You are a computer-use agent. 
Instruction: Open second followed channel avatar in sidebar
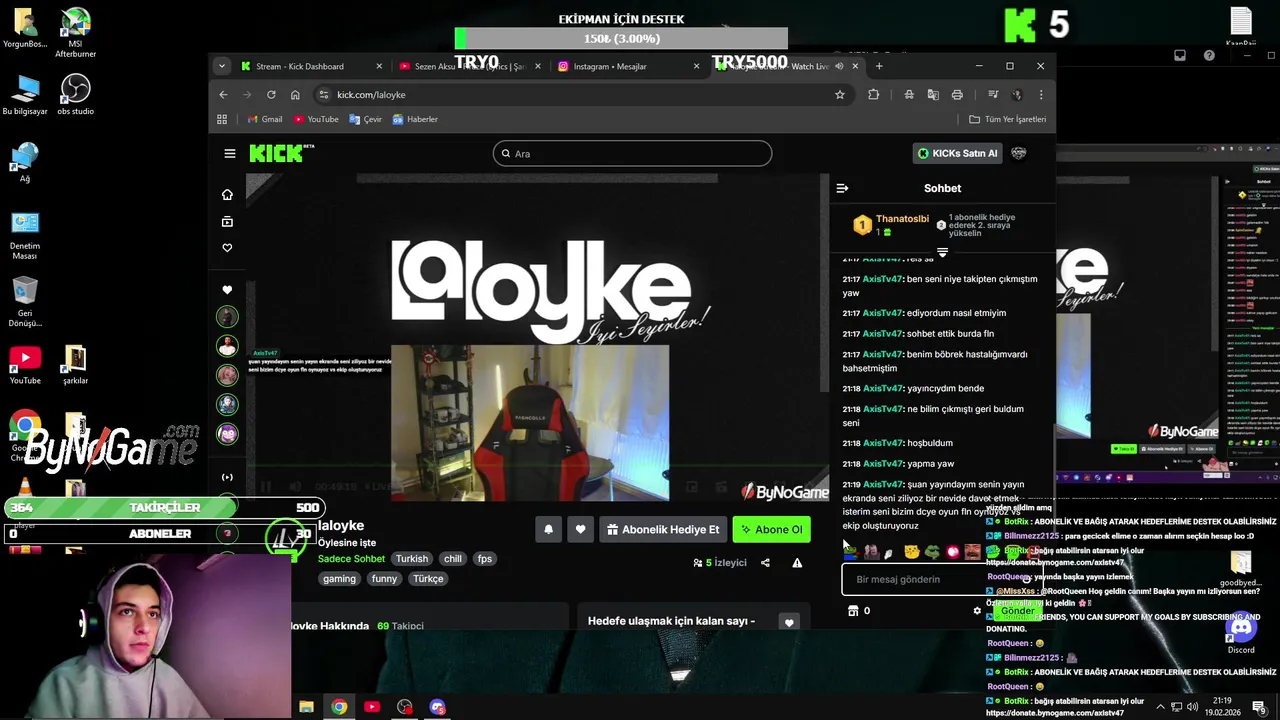tap(227, 346)
